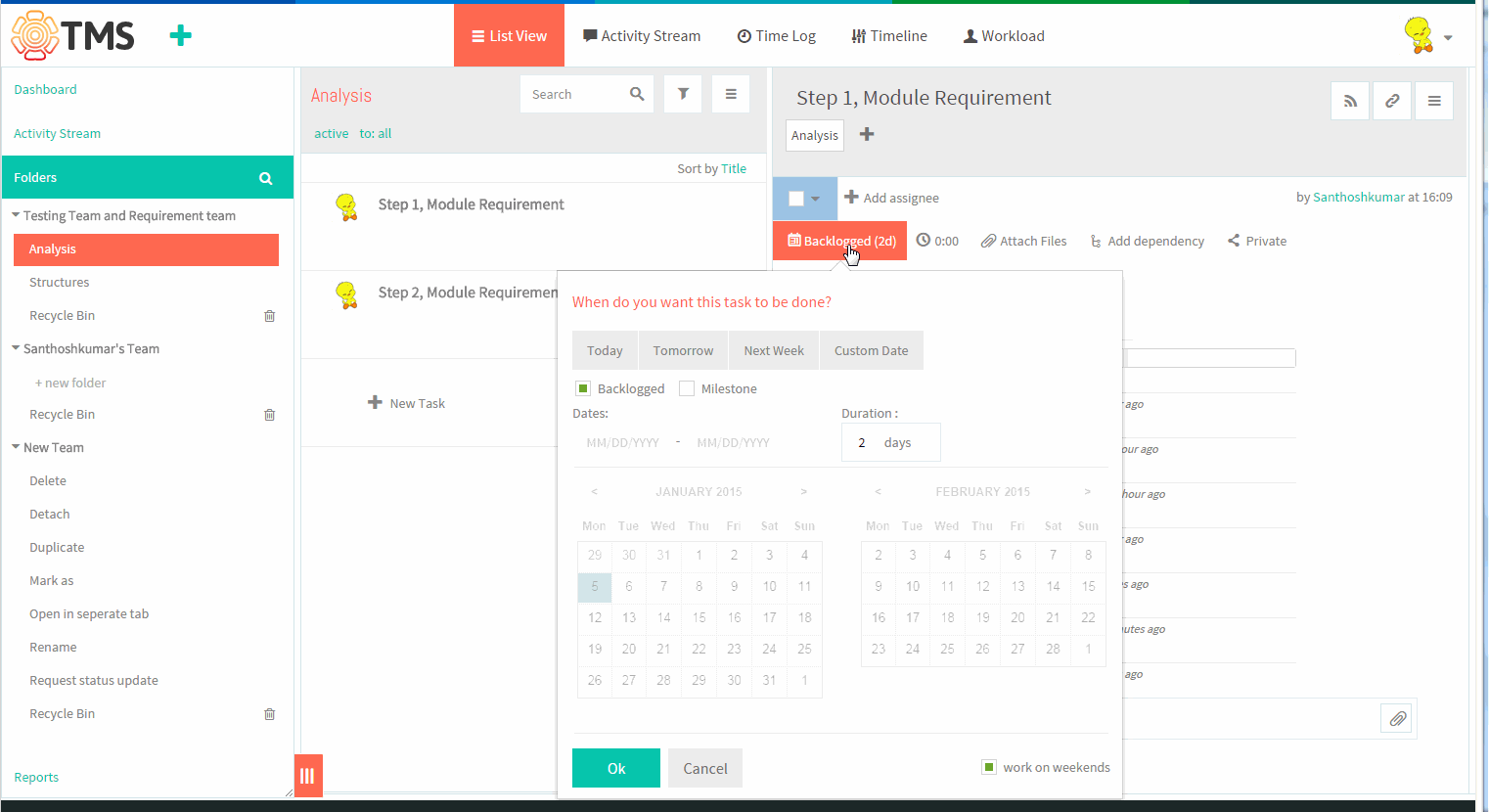This screenshot has width=1489, height=812.
Task: Click trash icon for Testing Team Recycle Bin
Action: click(x=270, y=316)
